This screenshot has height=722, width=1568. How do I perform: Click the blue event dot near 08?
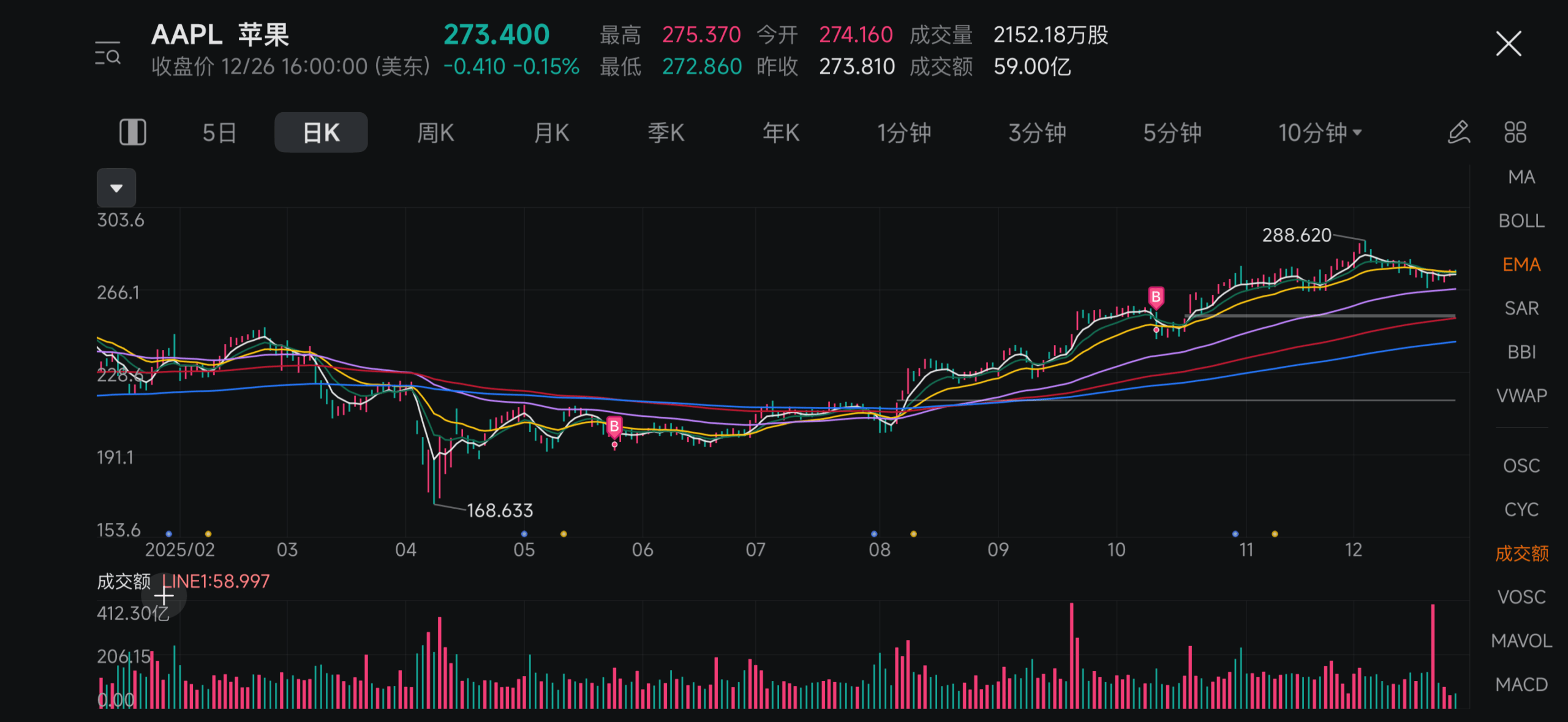tap(874, 534)
